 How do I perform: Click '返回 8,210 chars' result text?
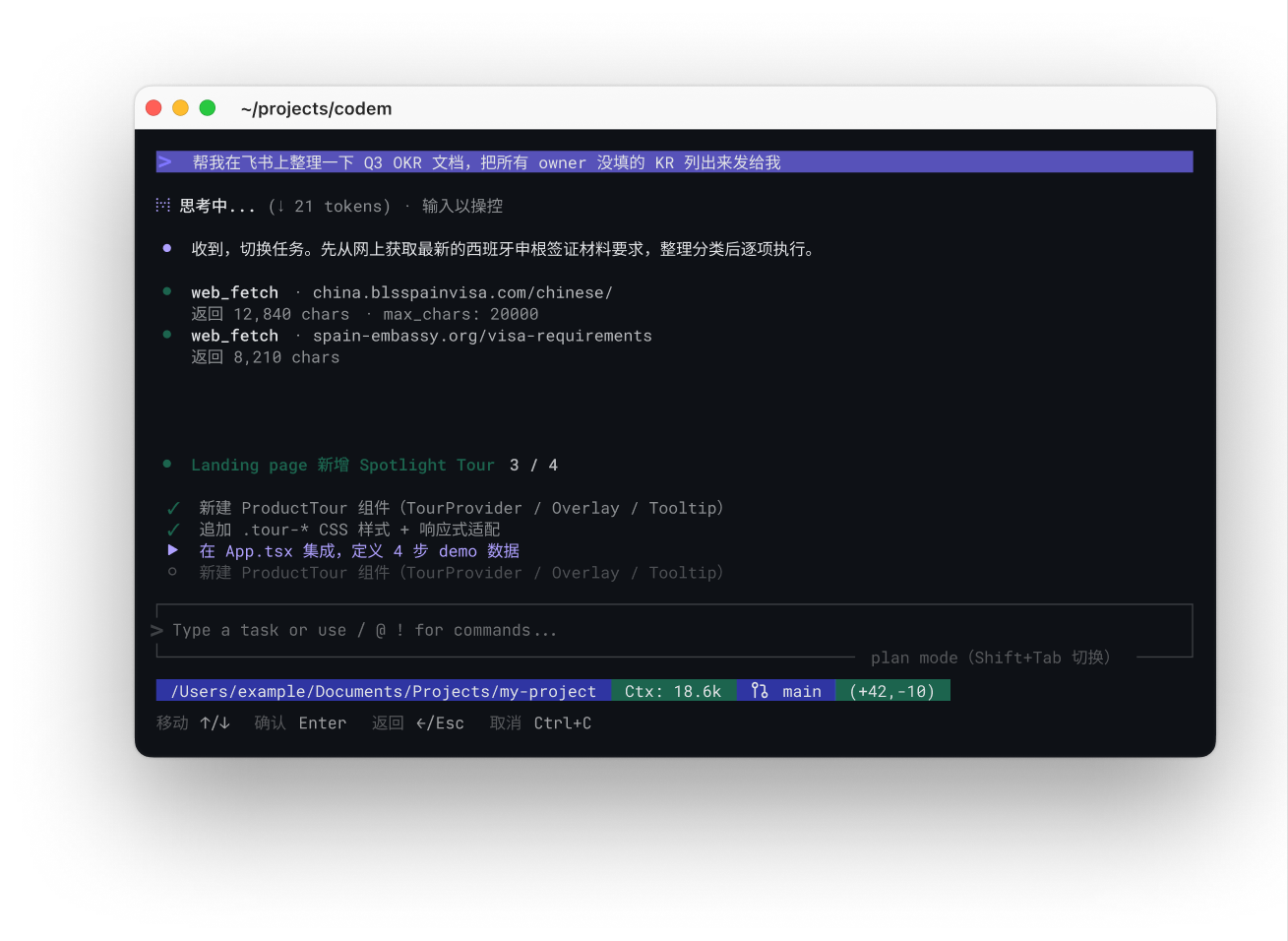[266, 357]
